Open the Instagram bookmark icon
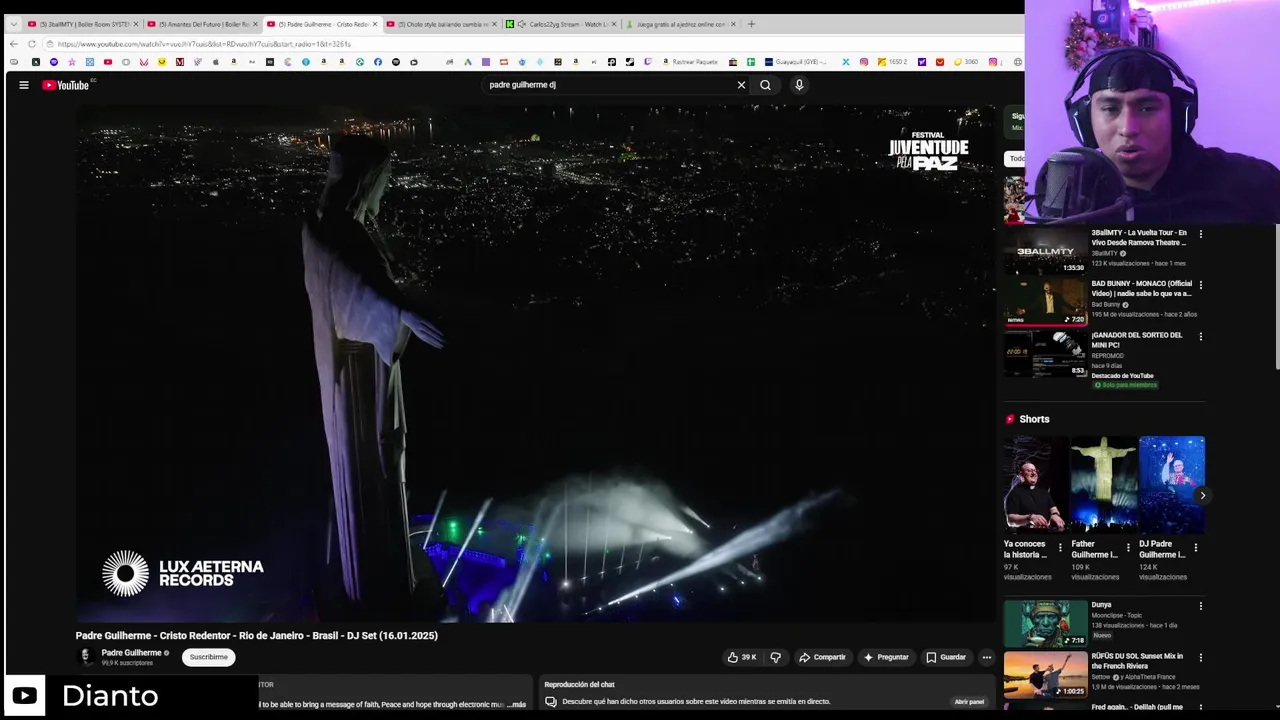Image resolution: width=1280 pixels, height=720 pixels. pos(864,62)
